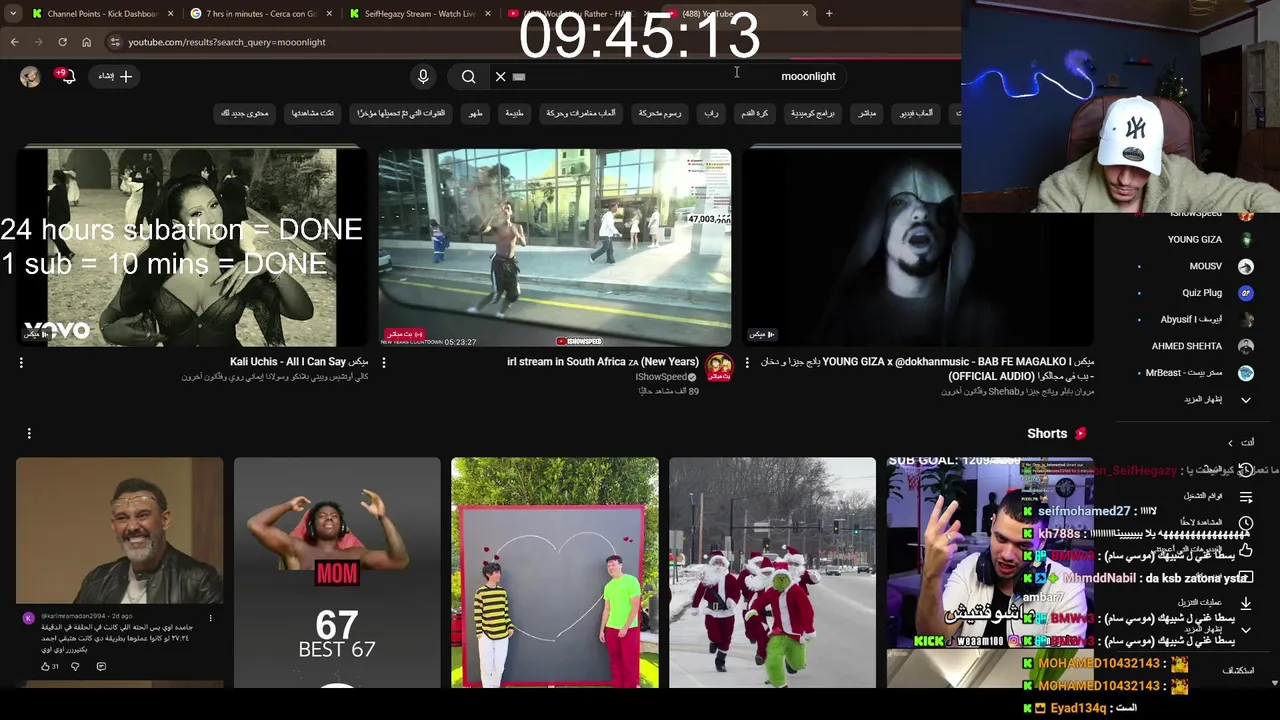Close the SeifHegazy Stream tab
The width and height of the screenshot is (1280, 720).
(488, 14)
